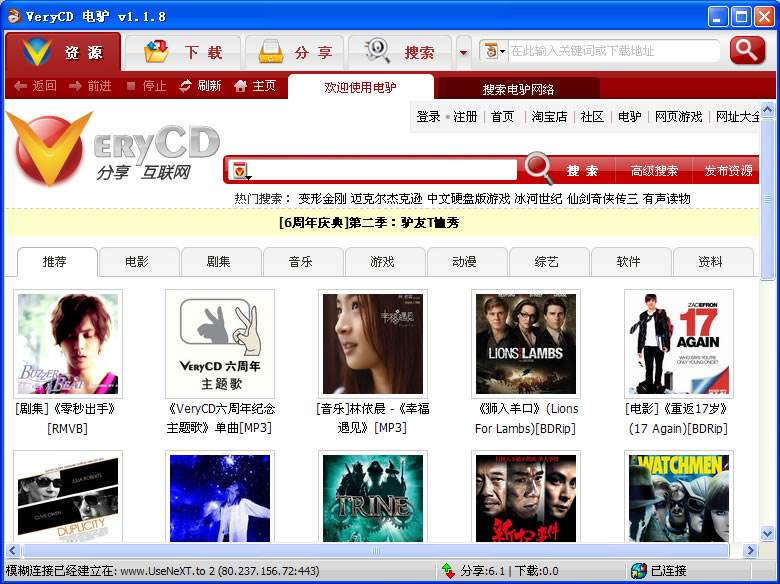Viewport: 780px width, 584px height.
Task: Open the 搜索 search tab
Action: point(402,52)
